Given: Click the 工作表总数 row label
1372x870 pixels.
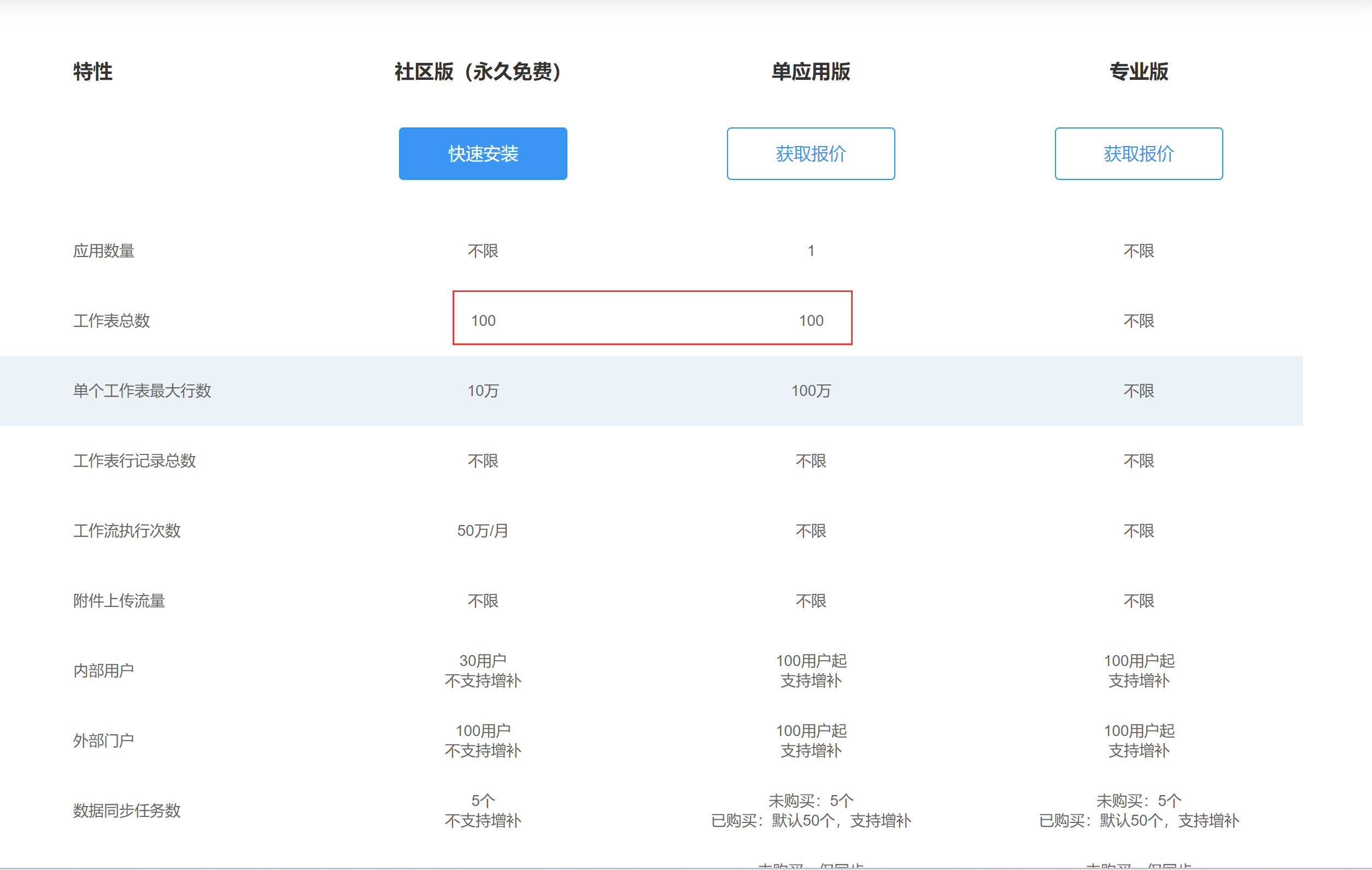Looking at the screenshot, I should coord(112,320).
